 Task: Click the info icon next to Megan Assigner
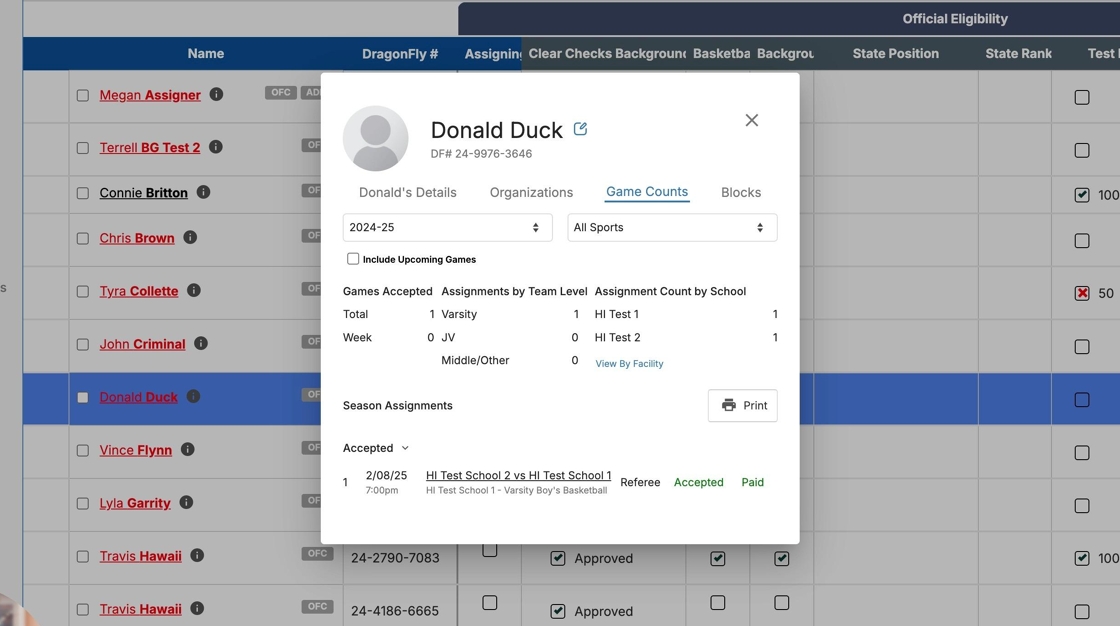click(216, 94)
